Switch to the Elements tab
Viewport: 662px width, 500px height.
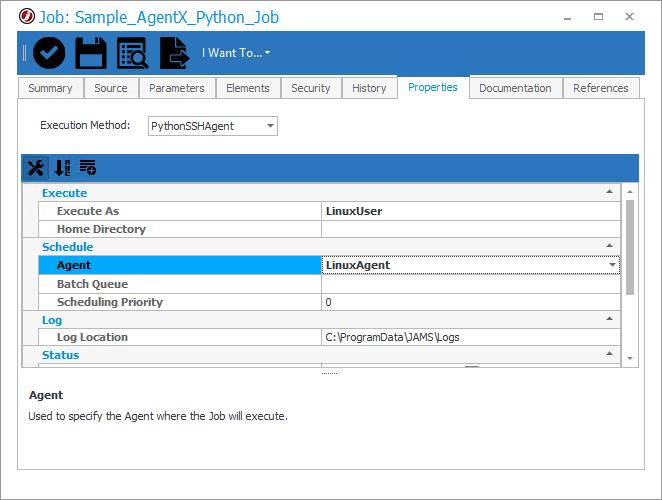(x=248, y=88)
